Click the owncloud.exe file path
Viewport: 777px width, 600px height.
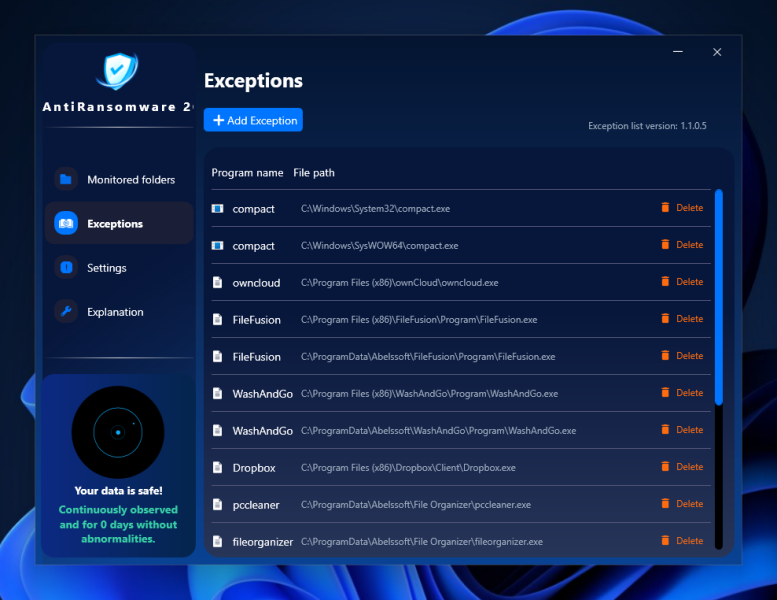[x=400, y=282]
